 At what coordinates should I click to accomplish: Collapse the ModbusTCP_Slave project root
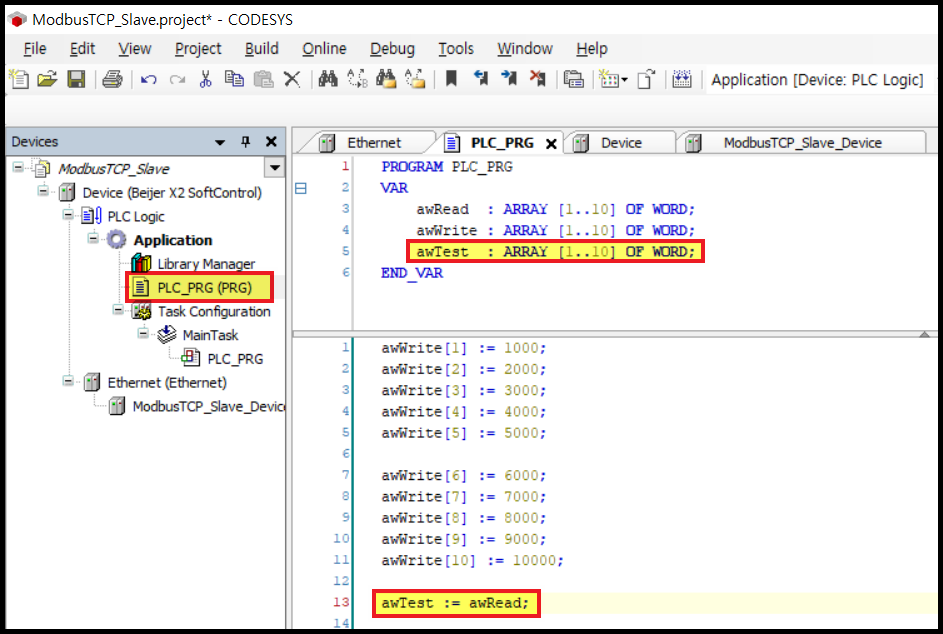coord(19,167)
